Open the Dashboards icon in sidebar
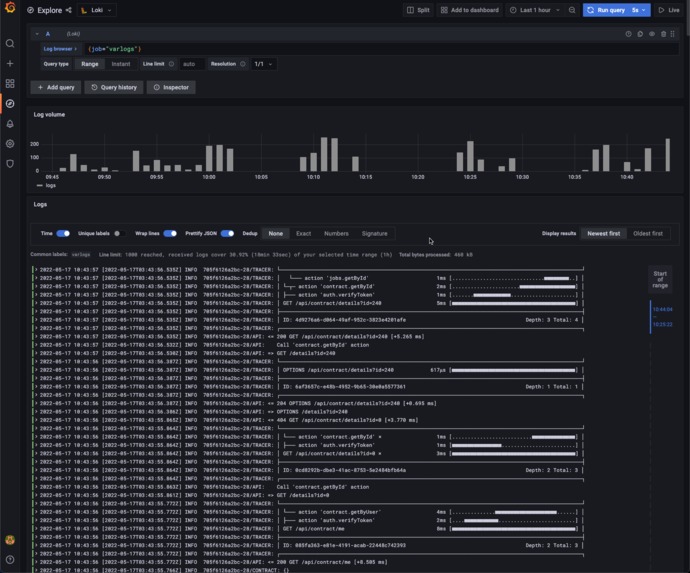This screenshot has width=690, height=573. [10, 84]
